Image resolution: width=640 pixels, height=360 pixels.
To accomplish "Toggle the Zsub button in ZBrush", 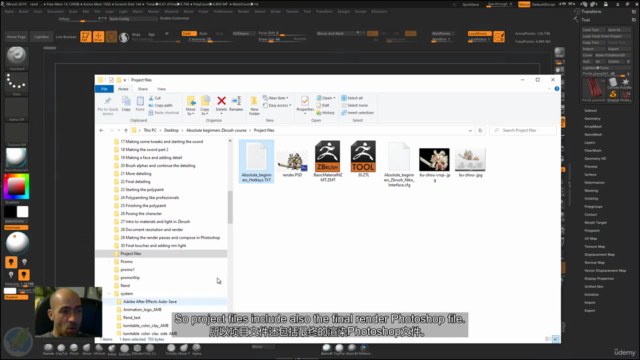I will pyautogui.click(x=203, y=33).
